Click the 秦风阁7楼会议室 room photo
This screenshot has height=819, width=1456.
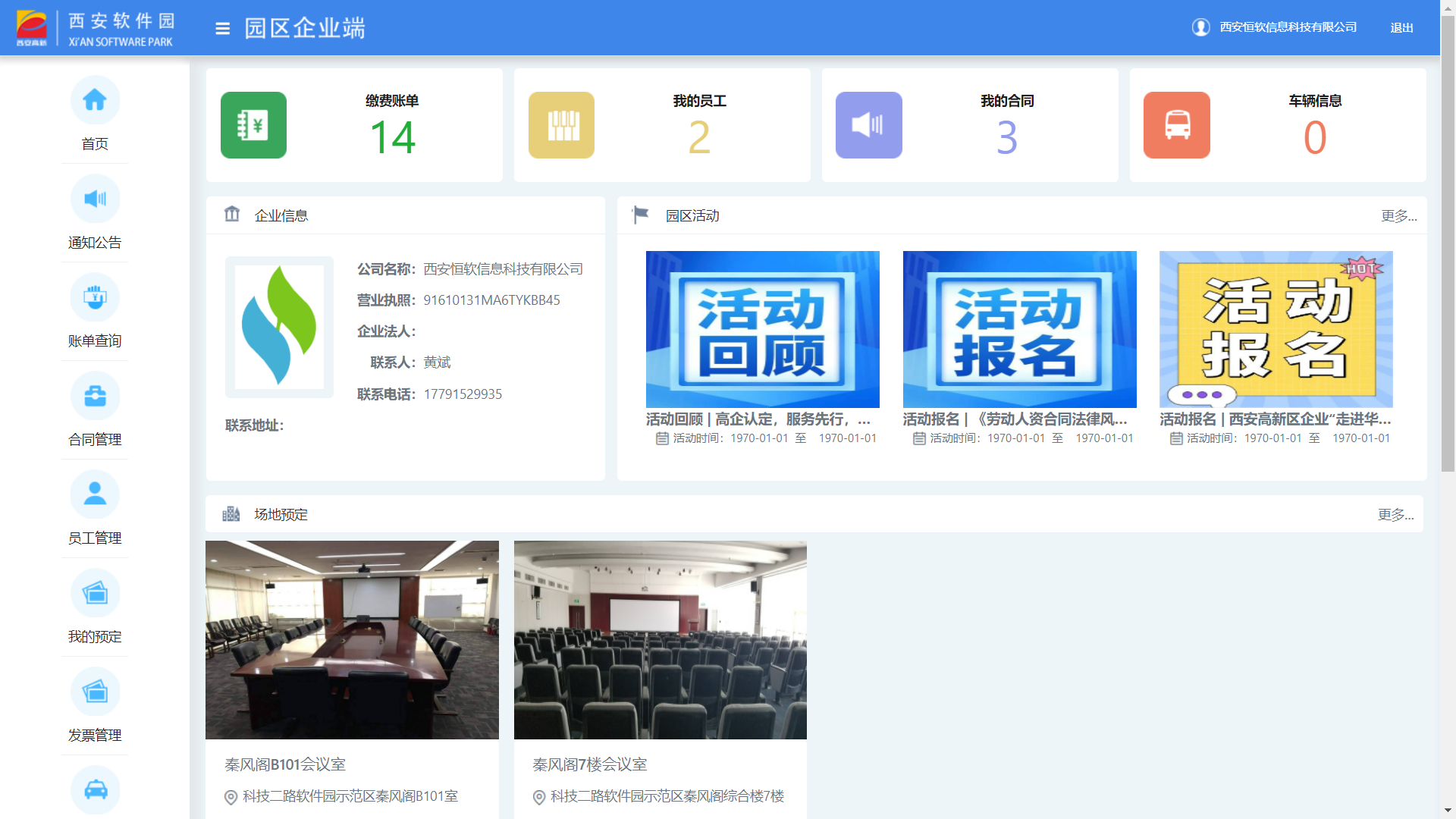point(661,640)
